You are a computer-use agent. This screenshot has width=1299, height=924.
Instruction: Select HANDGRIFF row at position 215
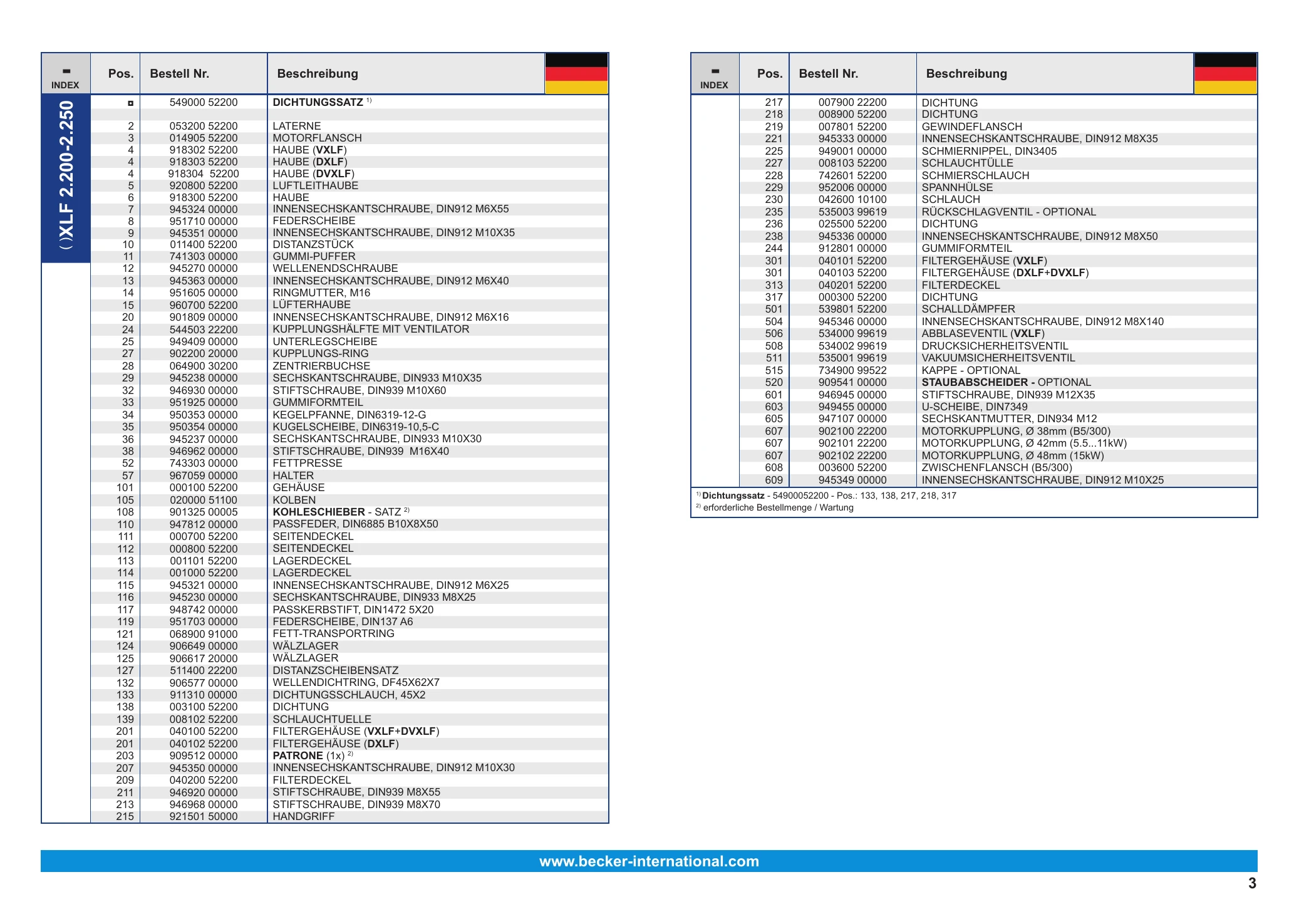coord(349,816)
